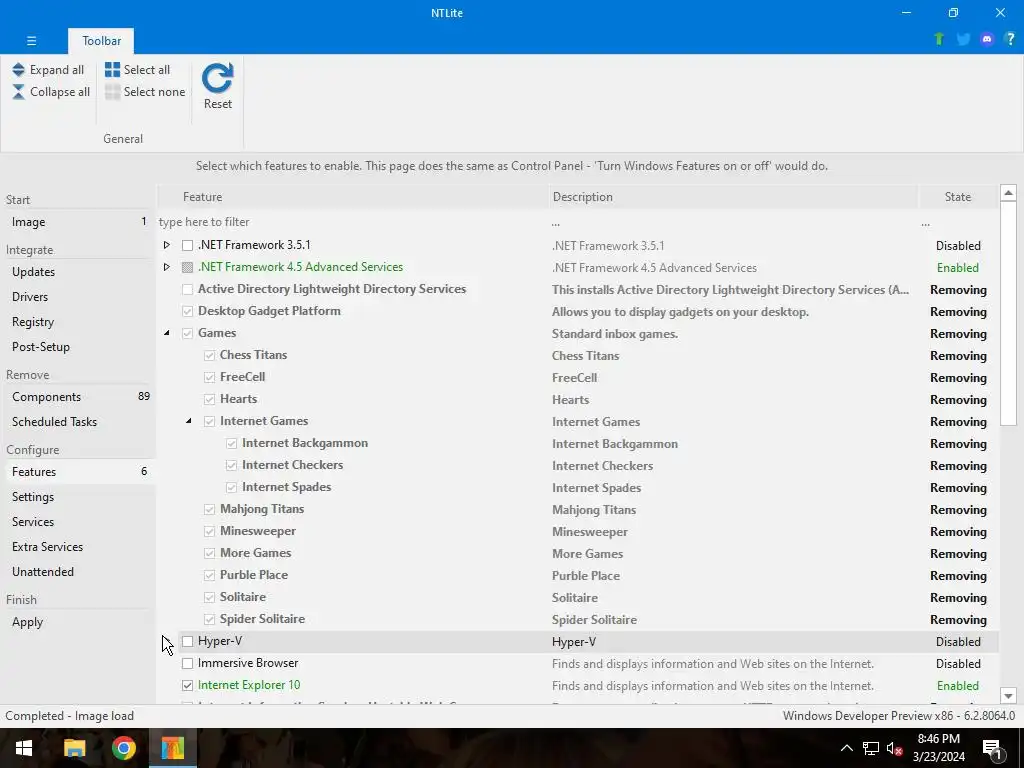The height and width of the screenshot is (768, 1024).
Task: Toggle the Solitaire checkbox
Action: click(209, 598)
